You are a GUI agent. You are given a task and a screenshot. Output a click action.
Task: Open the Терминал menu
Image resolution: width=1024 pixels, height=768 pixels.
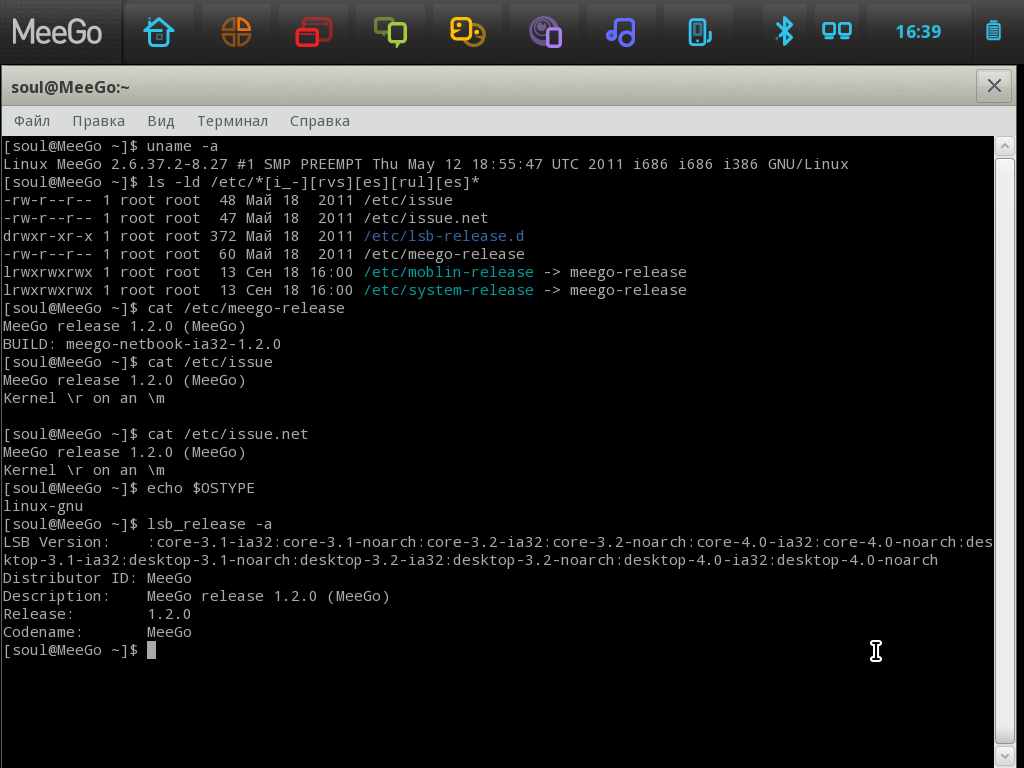(x=232, y=121)
